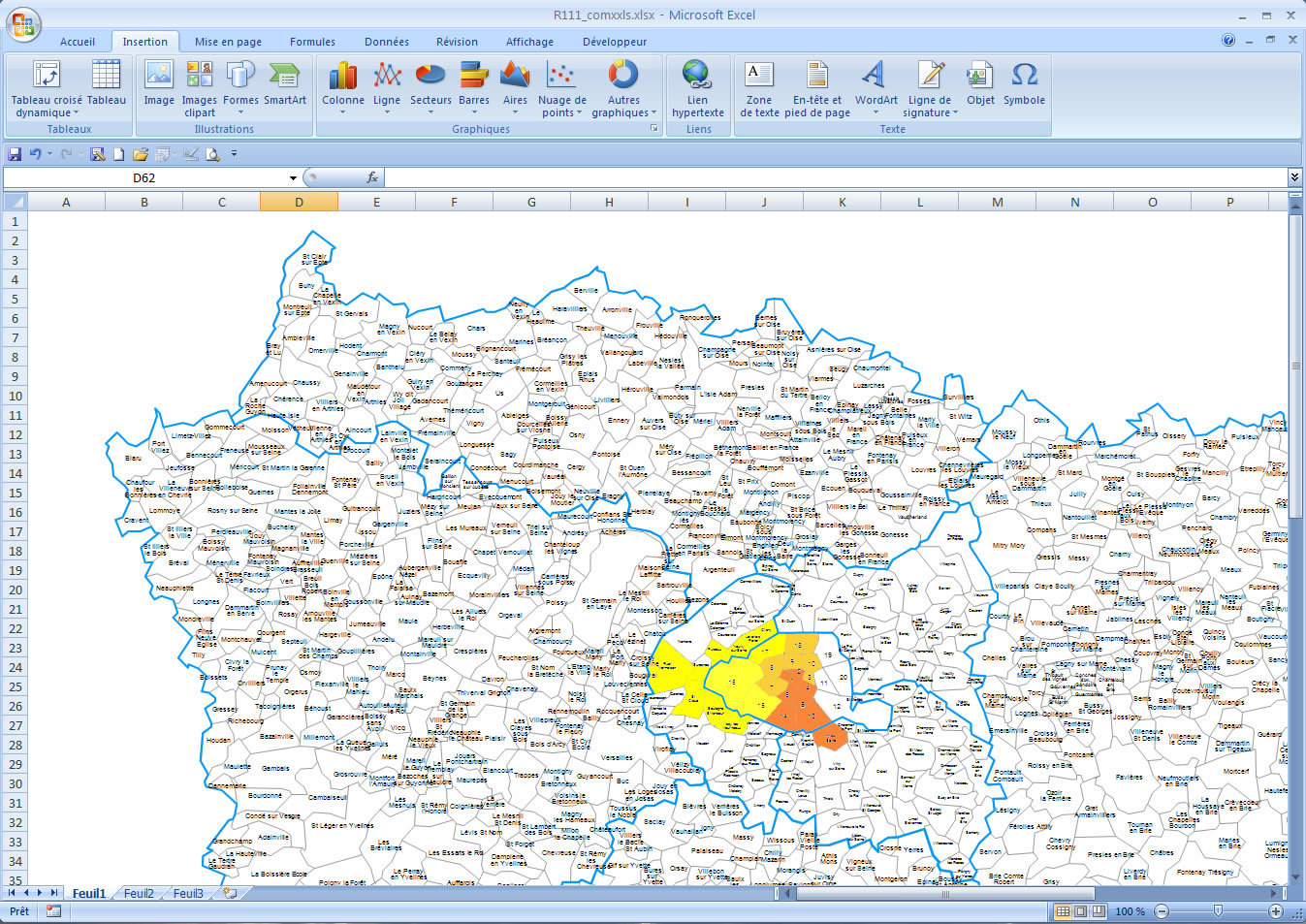Switch to Page Layout view
The width and height of the screenshot is (1306, 924).
click(1081, 911)
